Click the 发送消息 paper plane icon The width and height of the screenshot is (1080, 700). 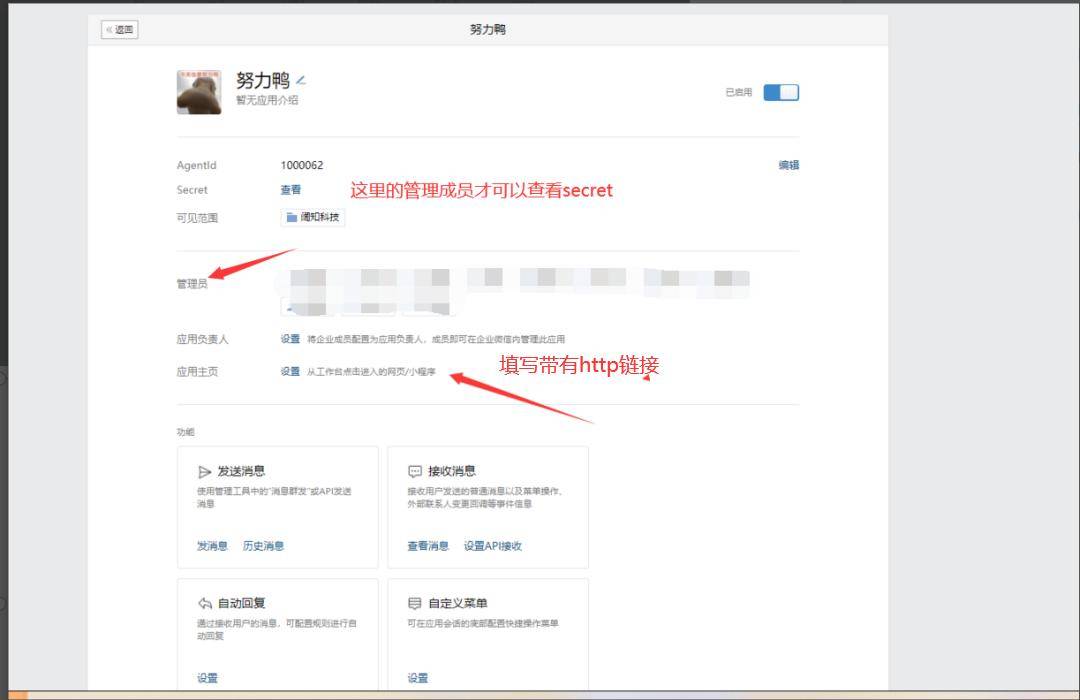[x=205, y=471]
